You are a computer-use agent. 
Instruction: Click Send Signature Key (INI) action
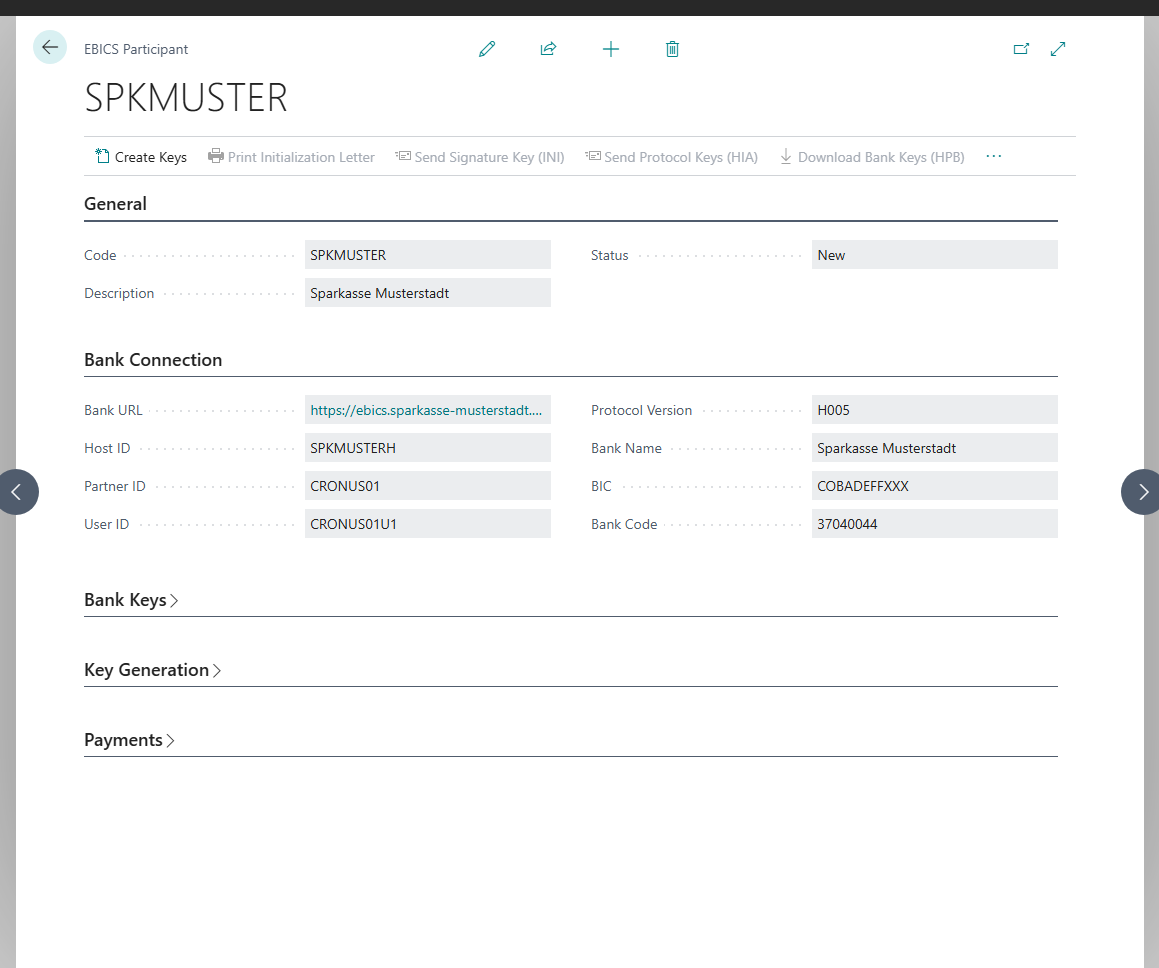(x=480, y=157)
